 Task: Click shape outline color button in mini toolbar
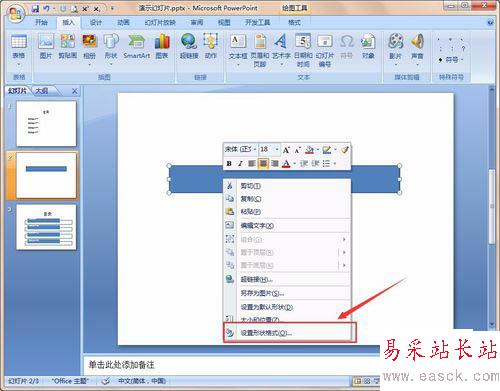pyautogui.click(x=327, y=150)
